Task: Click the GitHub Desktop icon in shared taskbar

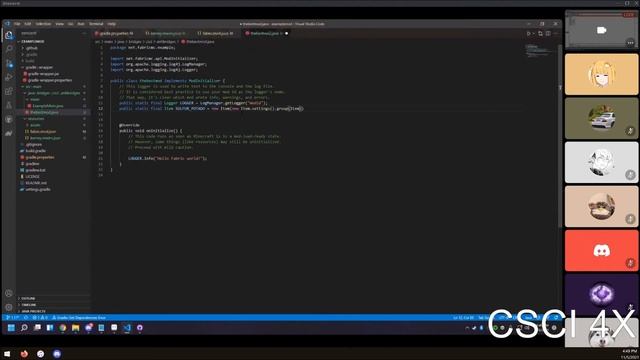Action: click(x=140, y=328)
